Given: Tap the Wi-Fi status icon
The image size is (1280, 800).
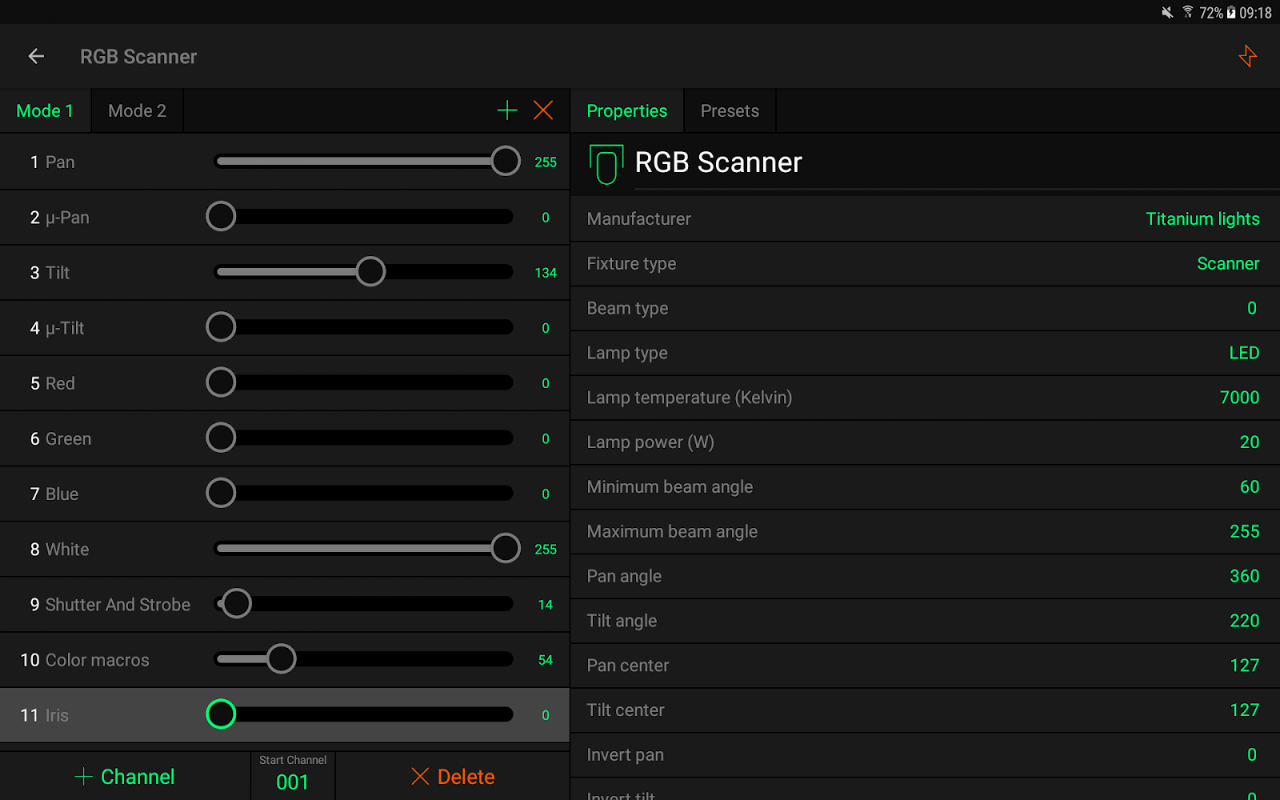Looking at the screenshot, I should tap(1188, 13).
